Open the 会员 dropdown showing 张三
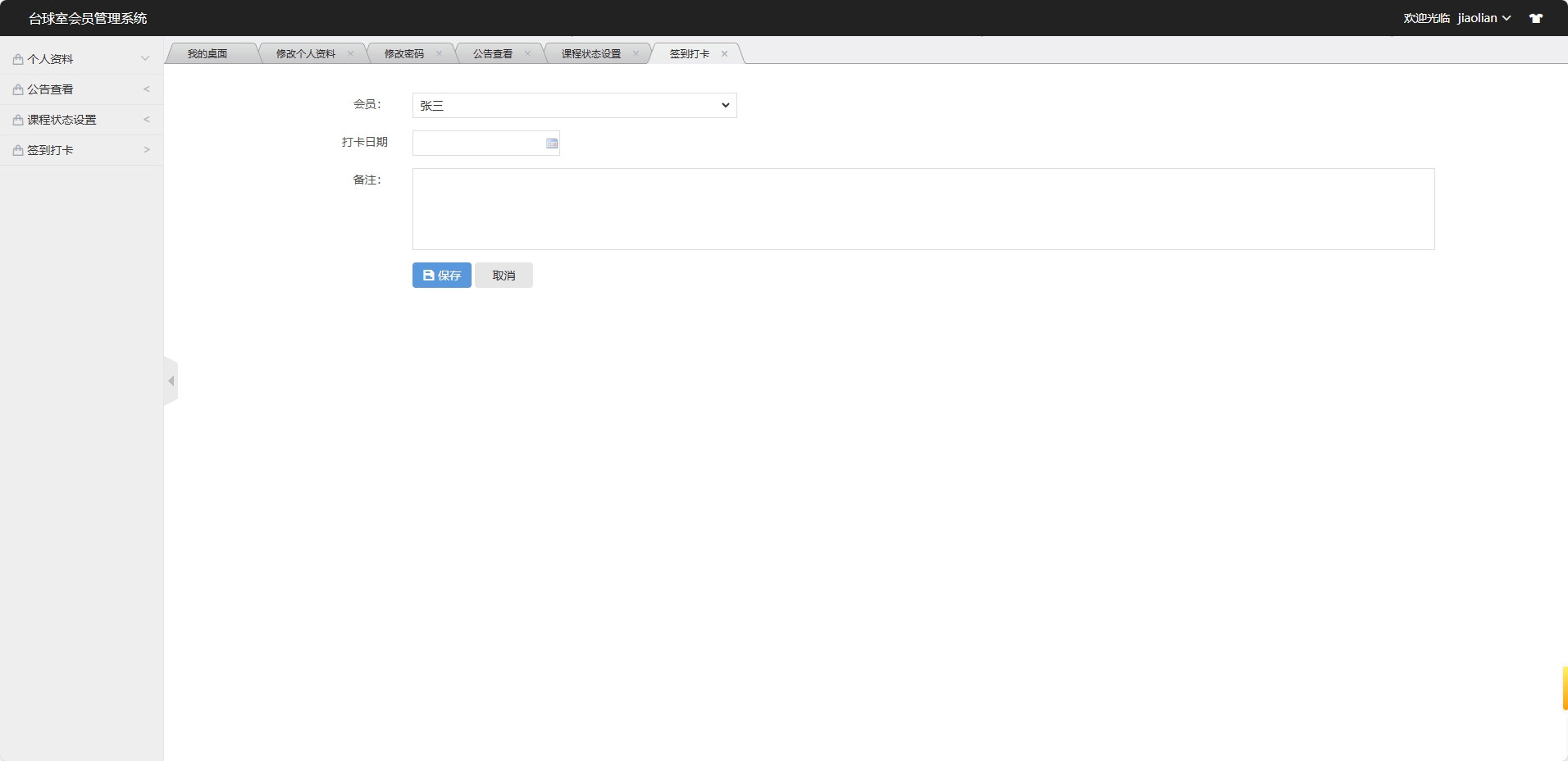The image size is (1568, 761). coord(574,105)
